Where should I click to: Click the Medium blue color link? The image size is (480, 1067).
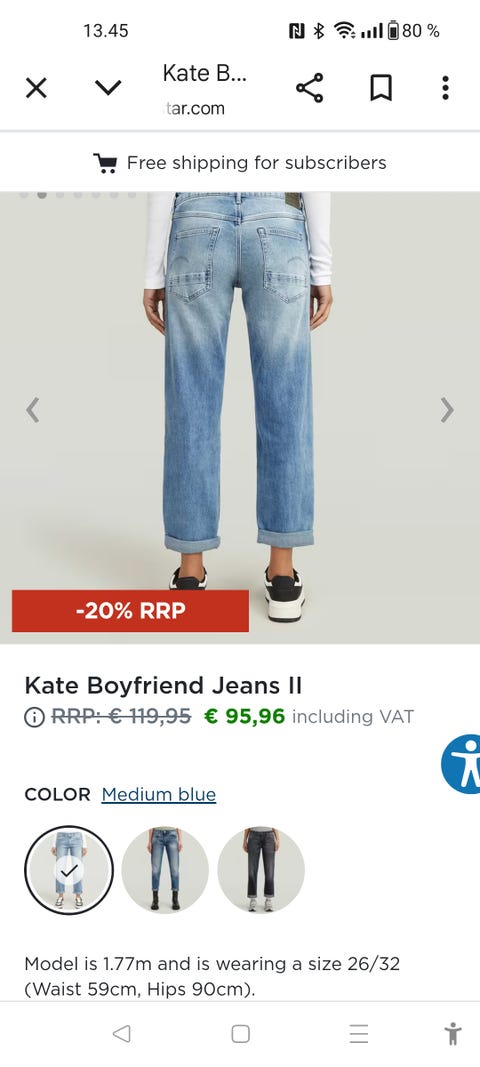click(159, 795)
